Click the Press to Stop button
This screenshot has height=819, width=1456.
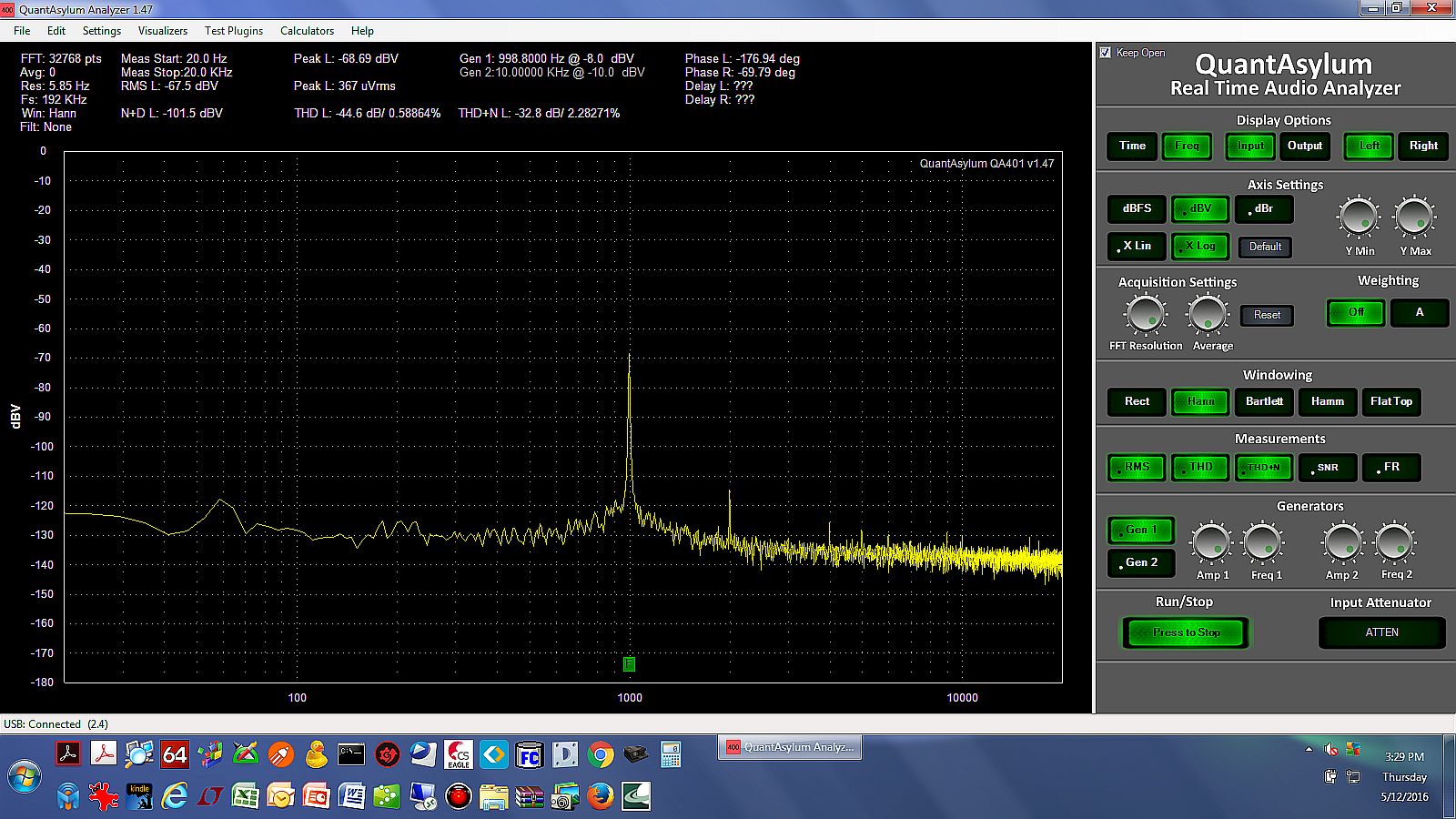[1186, 632]
